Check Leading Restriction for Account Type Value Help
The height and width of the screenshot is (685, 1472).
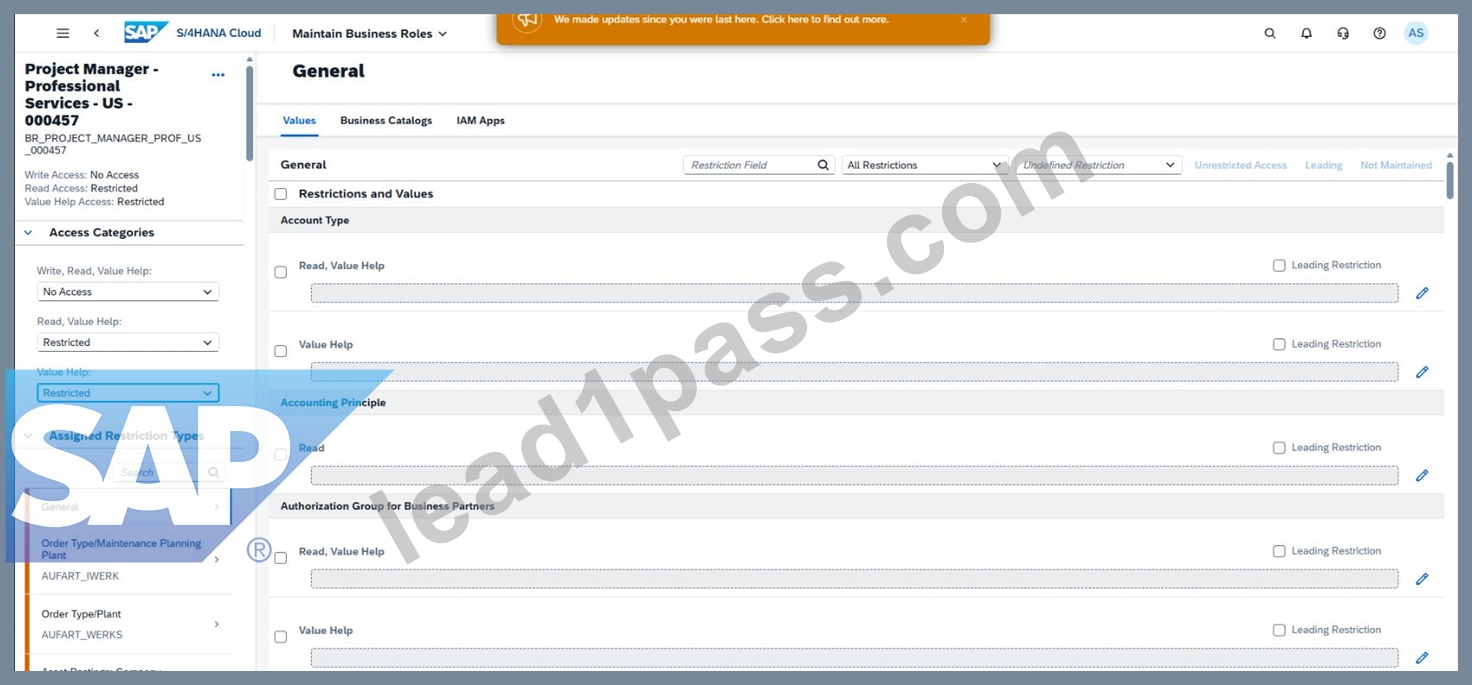point(1279,344)
